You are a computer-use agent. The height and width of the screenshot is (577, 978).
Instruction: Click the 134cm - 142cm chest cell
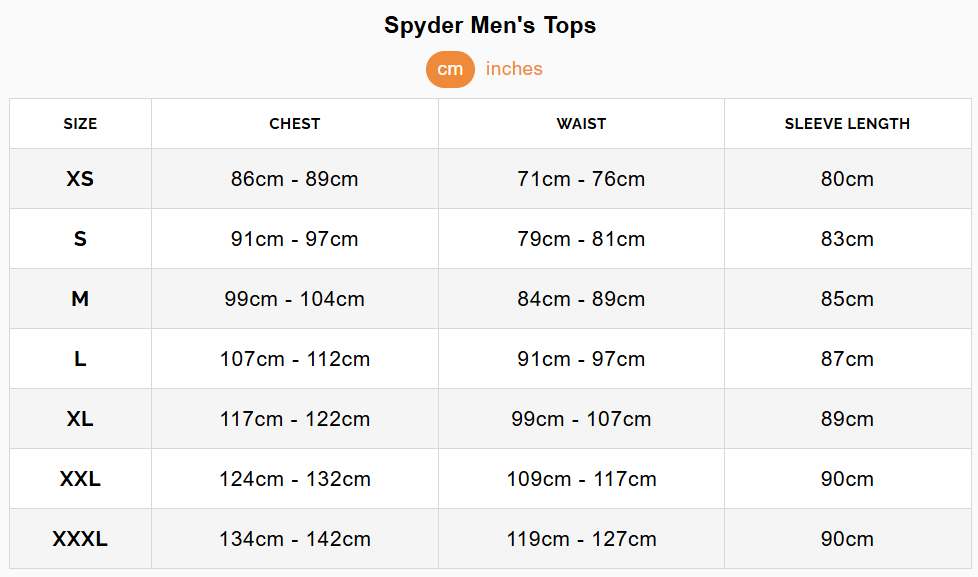click(294, 539)
